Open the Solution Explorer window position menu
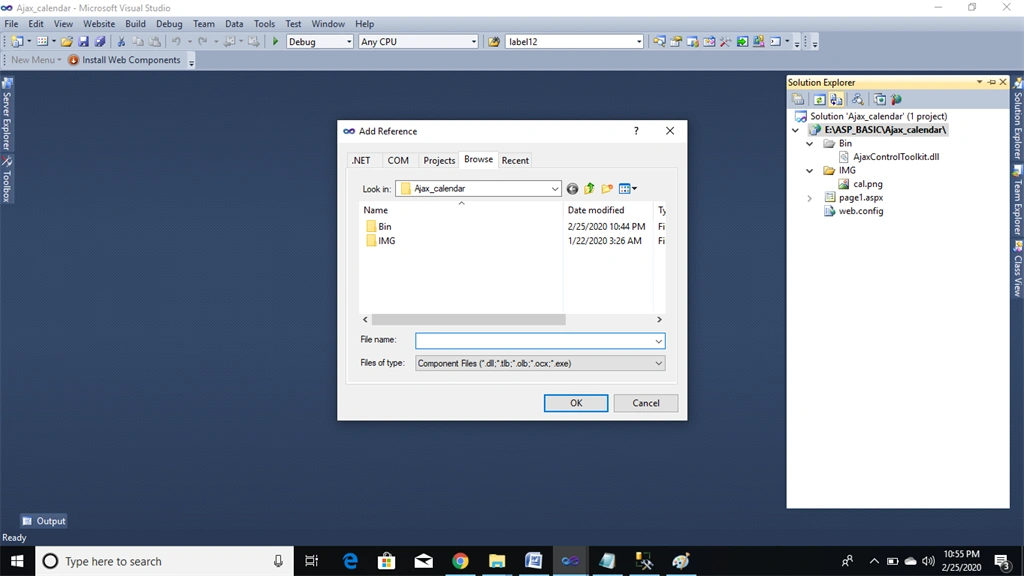The width and height of the screenshot is (1024, 576). point(979,82)
